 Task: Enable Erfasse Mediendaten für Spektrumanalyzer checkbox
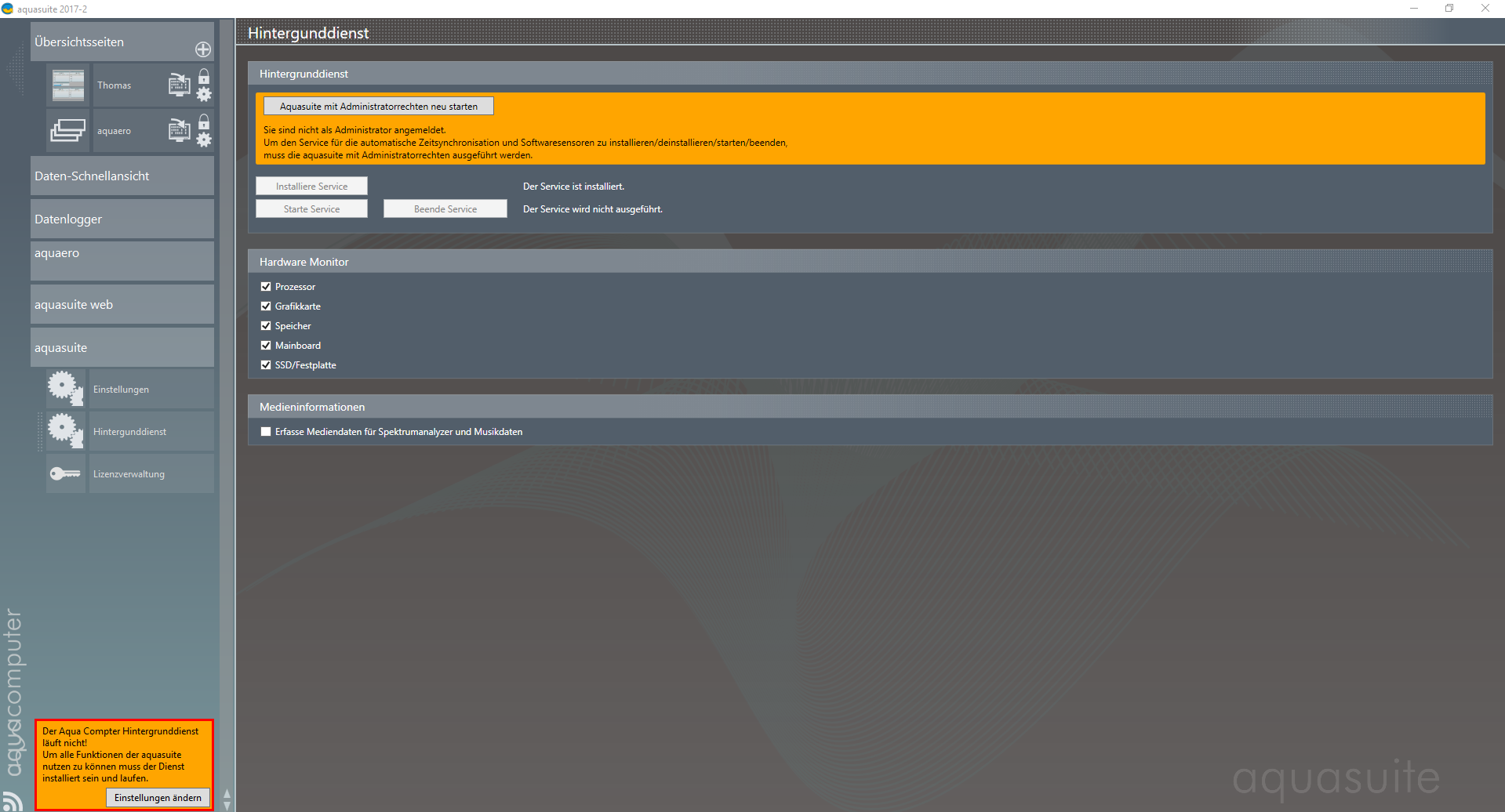tap(266, 432)
